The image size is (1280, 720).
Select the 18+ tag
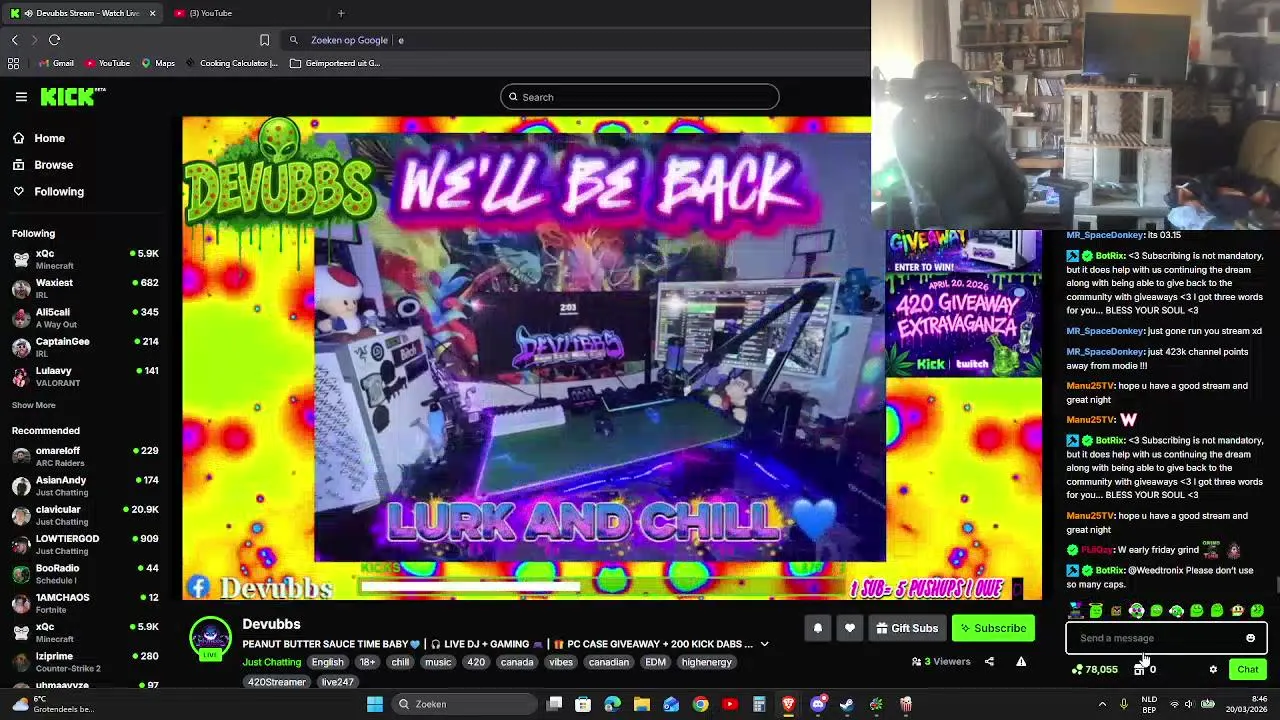[367, 662]
